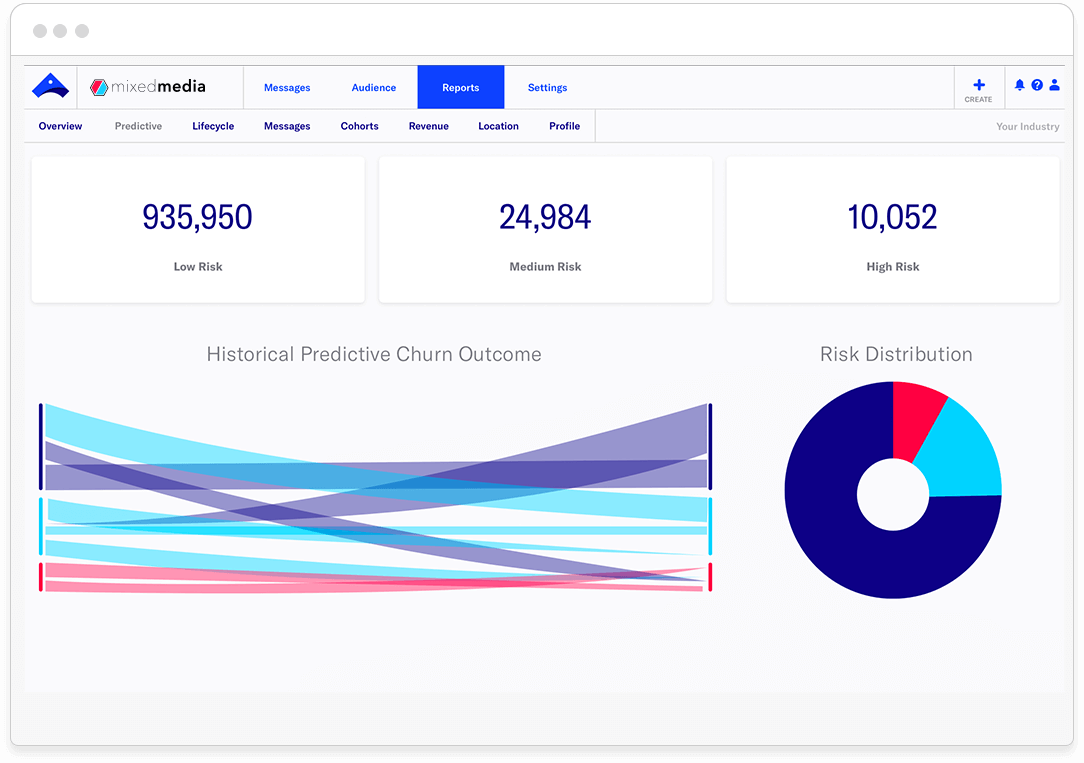Click the mixedmedia brand logo
The height and width of the screenshot is (763, 1084).
tap(148, 87)
